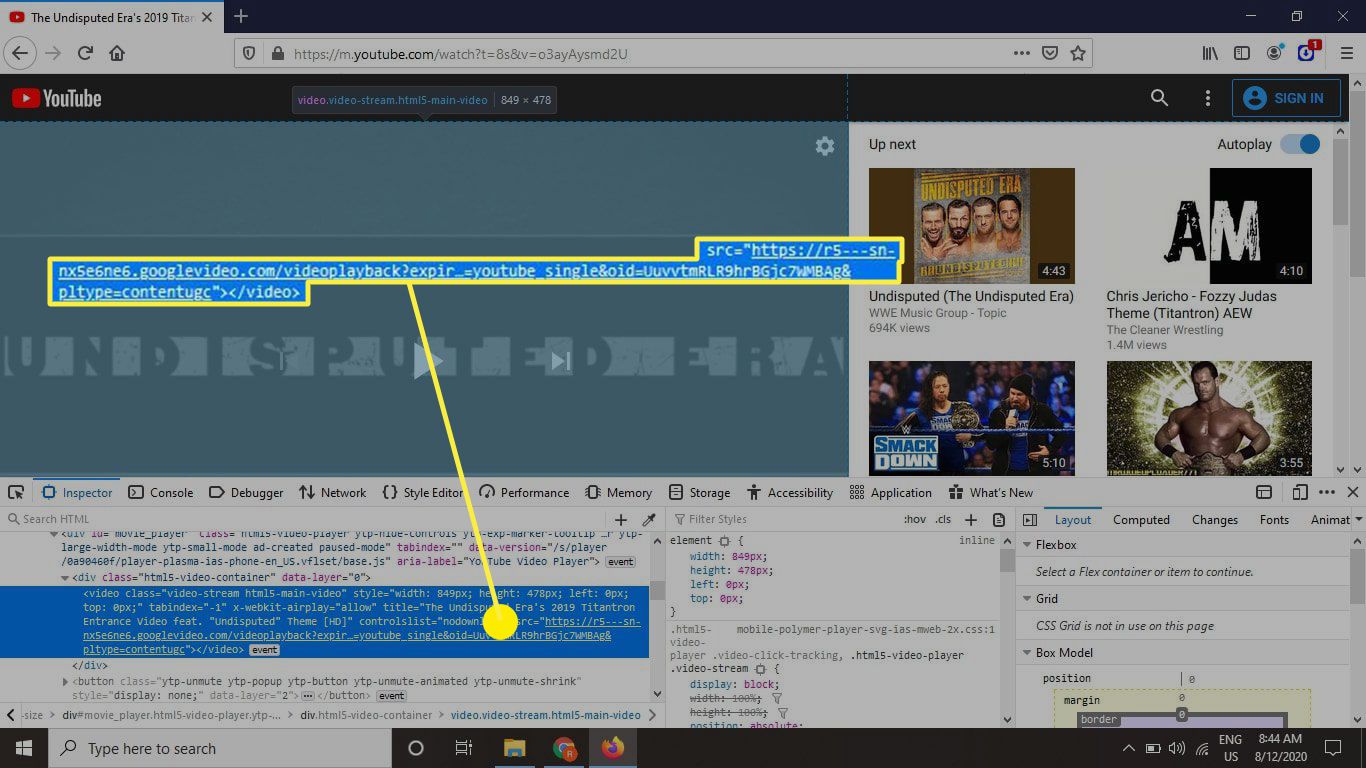Select div.html5-video-container breadcrumb
1366x768 pixels.
366,715
